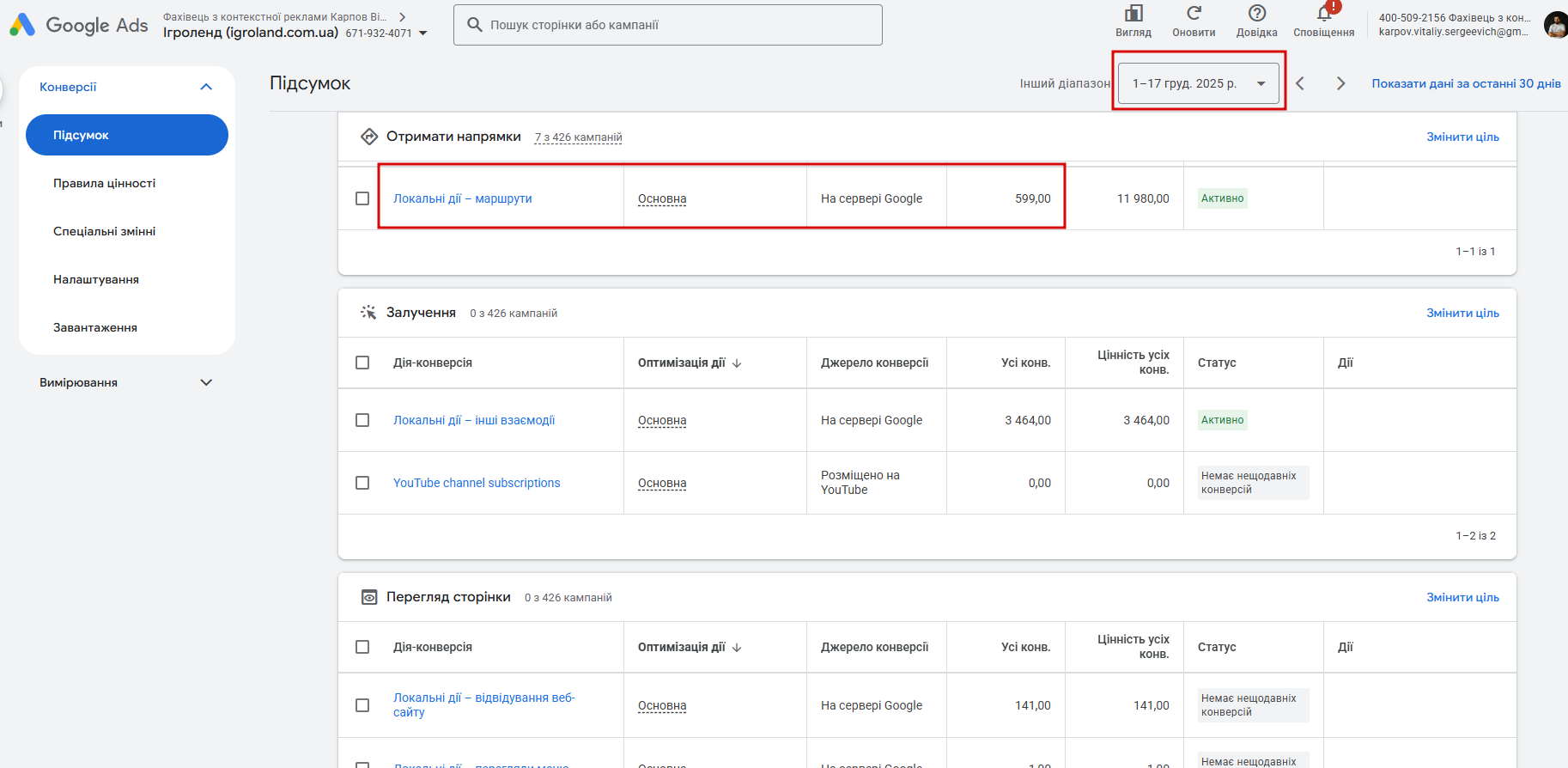
Task: Check the Локальні дії – маршрути checkbox
Action: (362, 198)
